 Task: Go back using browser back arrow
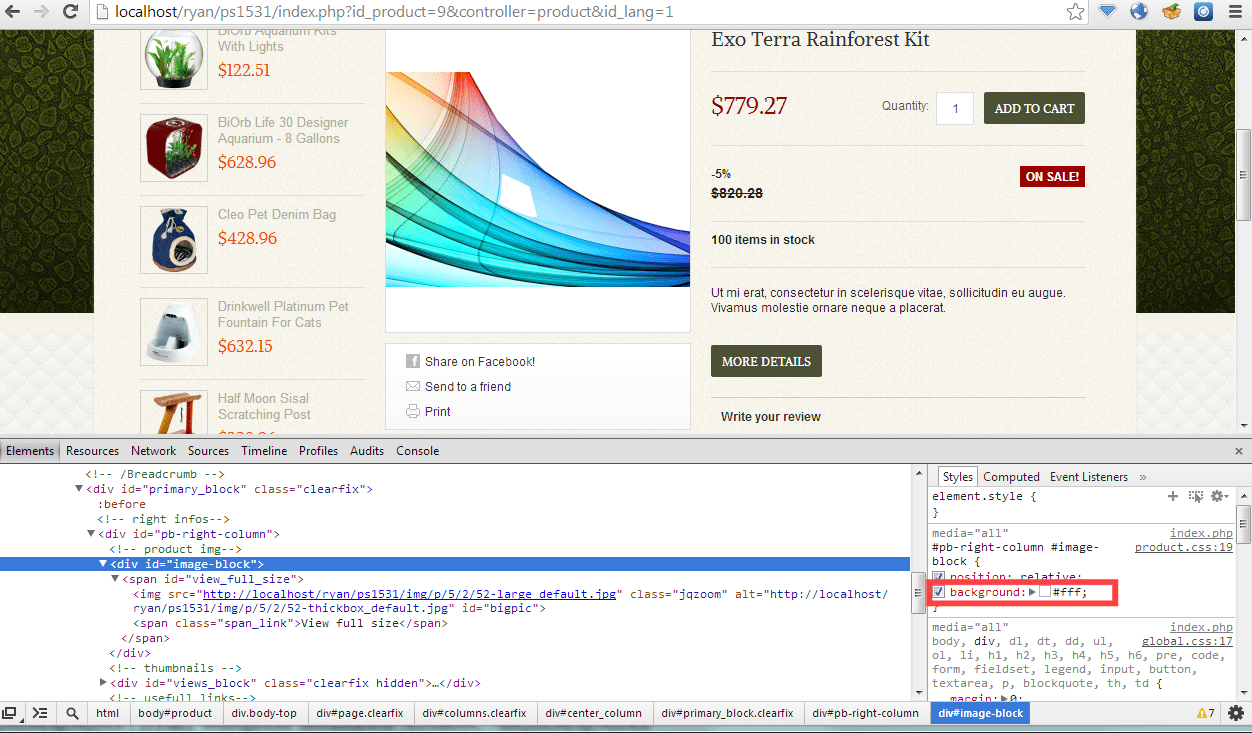[14, 12]
